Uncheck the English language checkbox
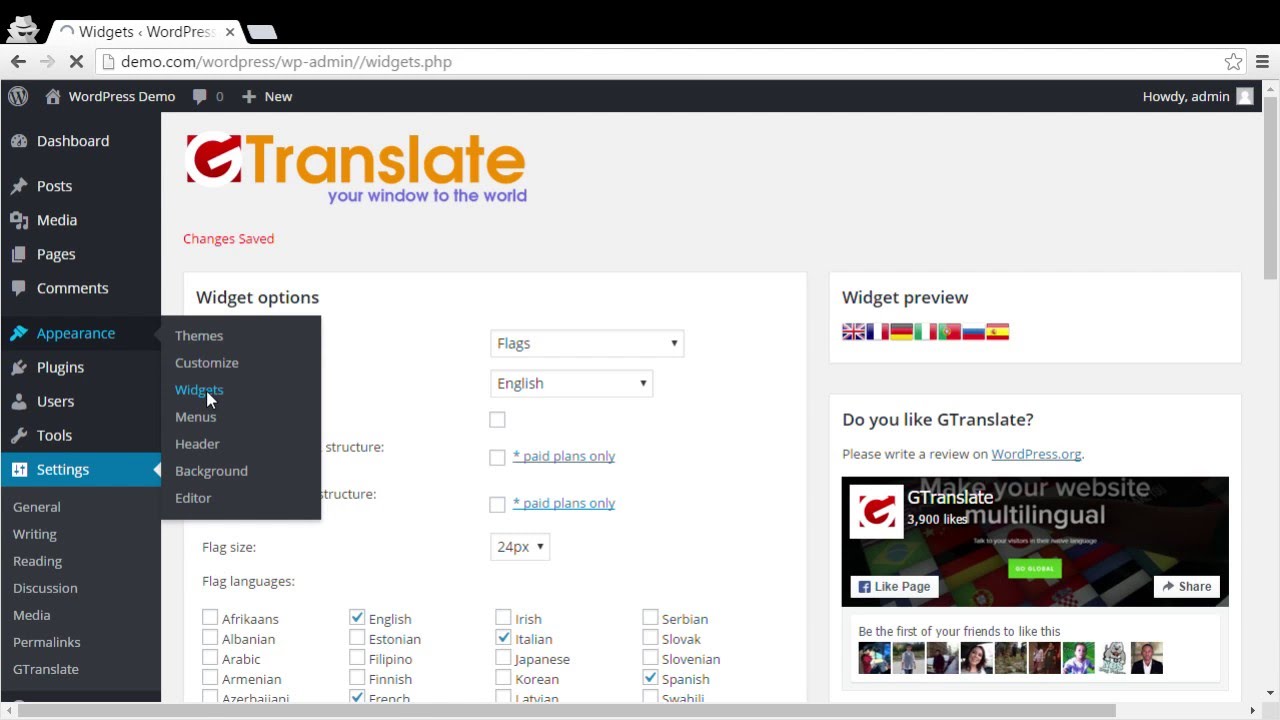The image size is (1280, 720). 357,618
